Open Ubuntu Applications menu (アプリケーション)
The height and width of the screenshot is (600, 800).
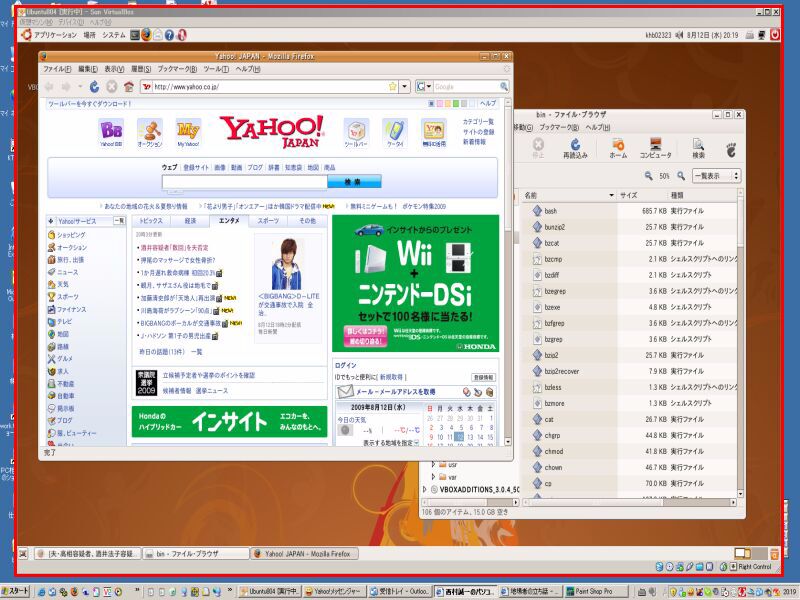coord(55,35)
